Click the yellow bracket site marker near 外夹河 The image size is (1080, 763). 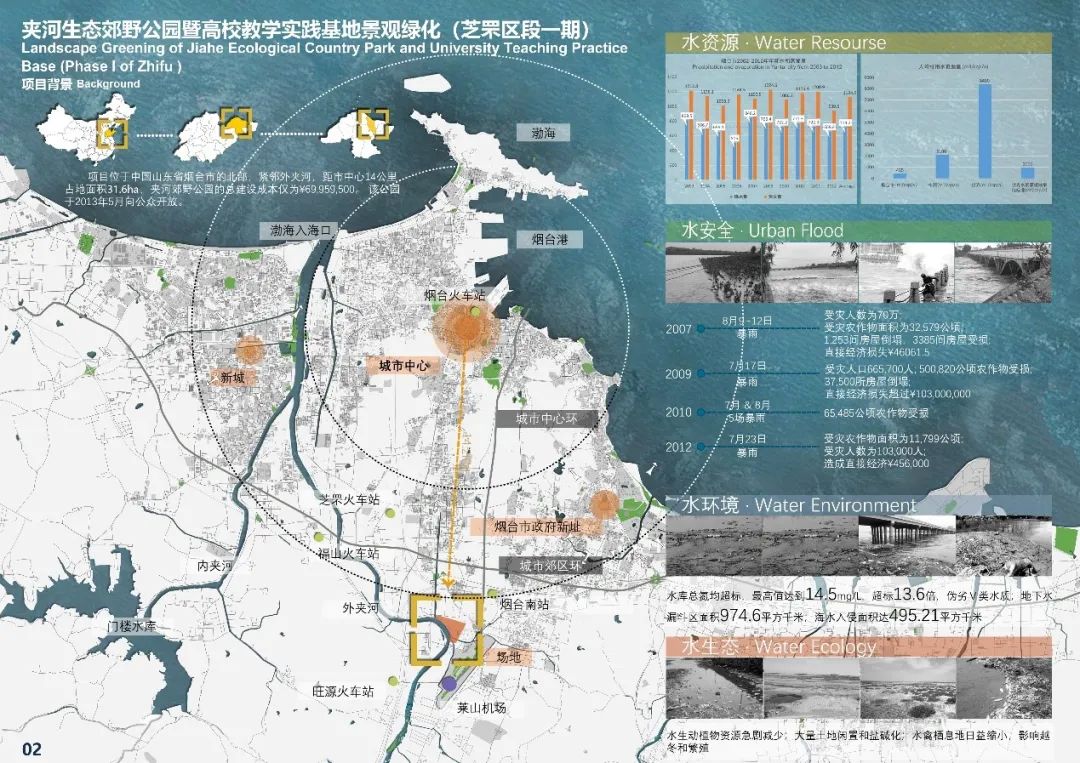[446, 629]
